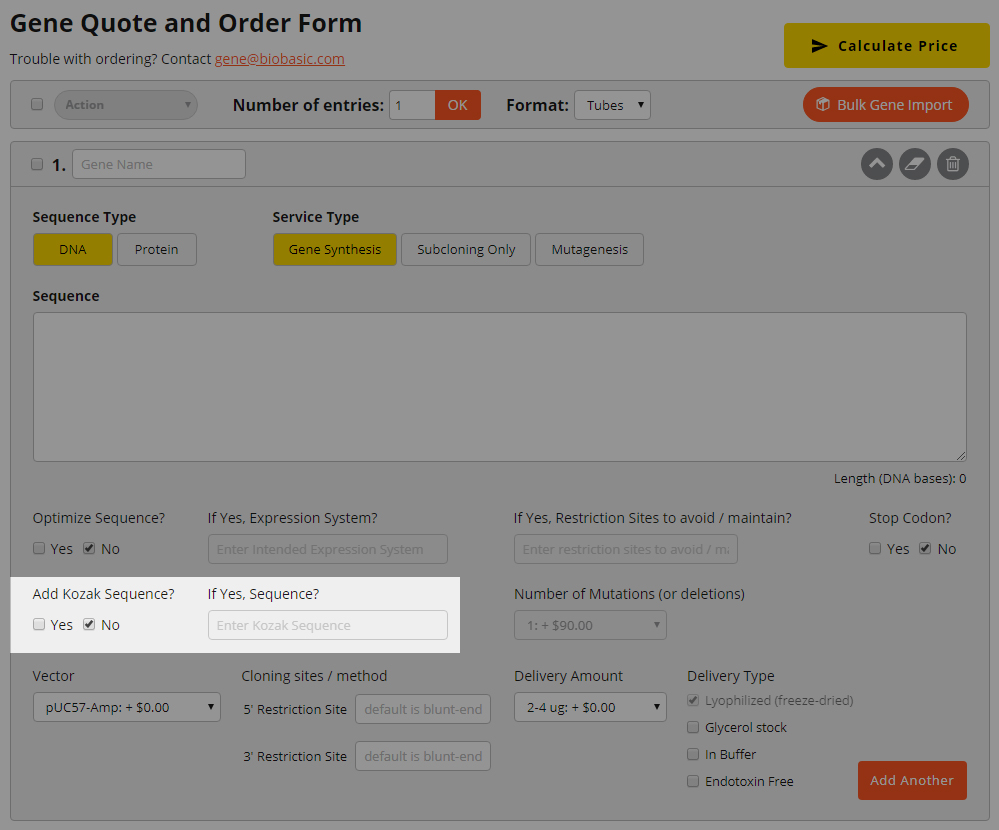The image size is (999, 830).
Task: Check Yes for Optimize Sequence
Action: pyautogui.click(x=39, y=549)
